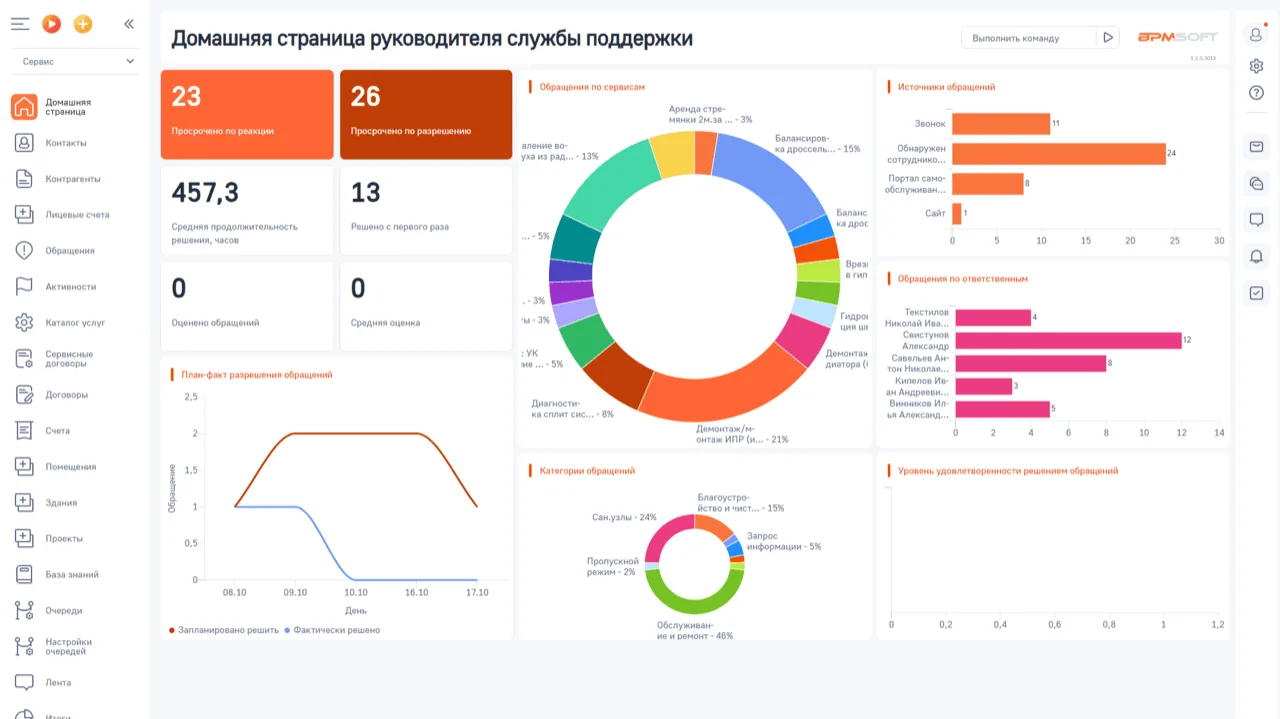This screenshot has height=719, width=1280.
Task: Open the Просрочено по разрешению tile
Action: [426, 114]
